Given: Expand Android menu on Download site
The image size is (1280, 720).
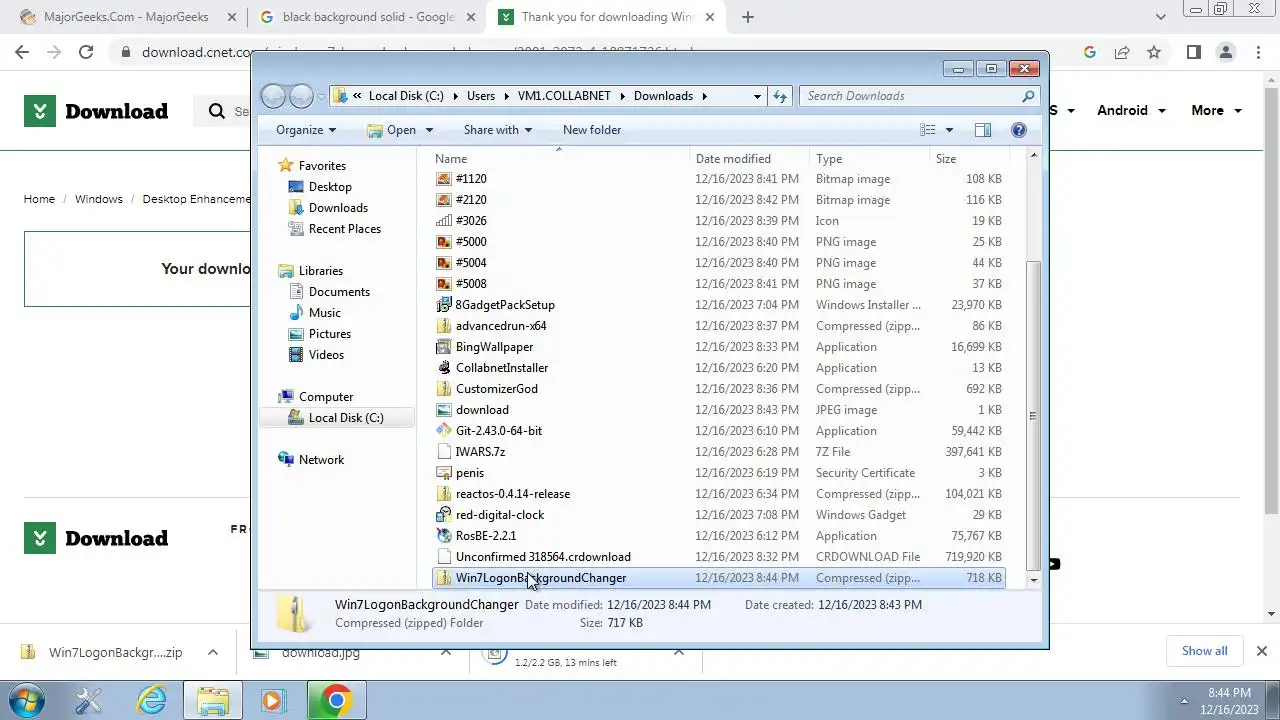Looking at the screenshot, I should point(1131,111).
